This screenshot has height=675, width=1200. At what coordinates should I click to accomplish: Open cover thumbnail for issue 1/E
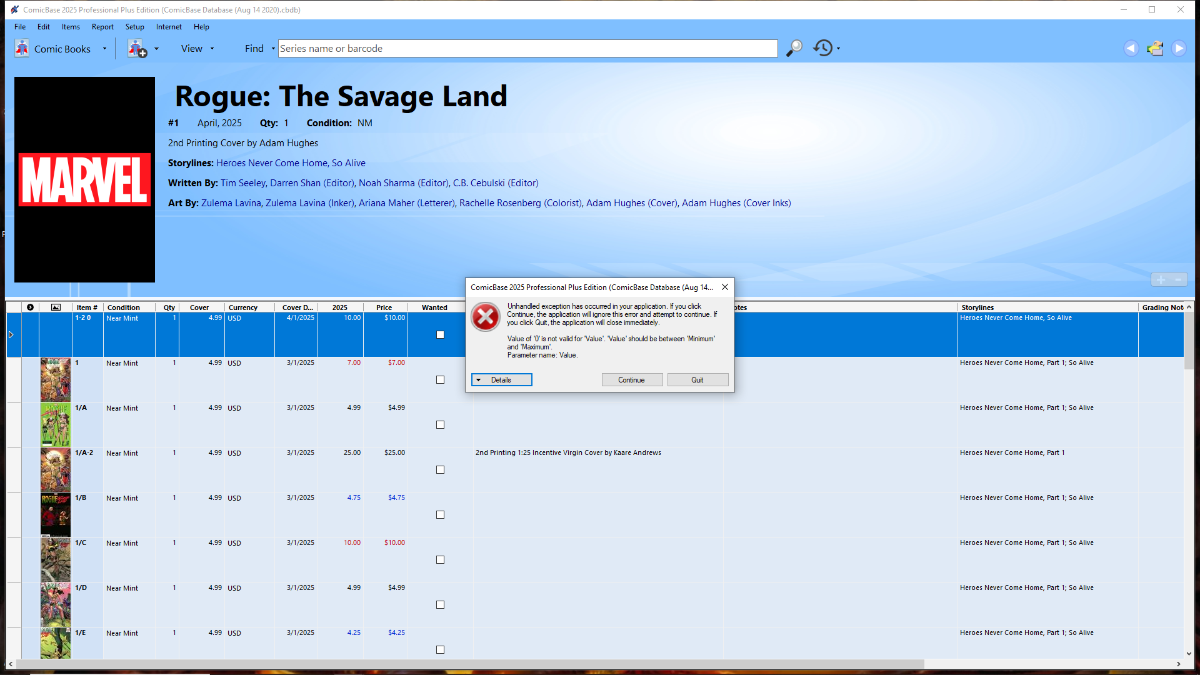point(56,643)
